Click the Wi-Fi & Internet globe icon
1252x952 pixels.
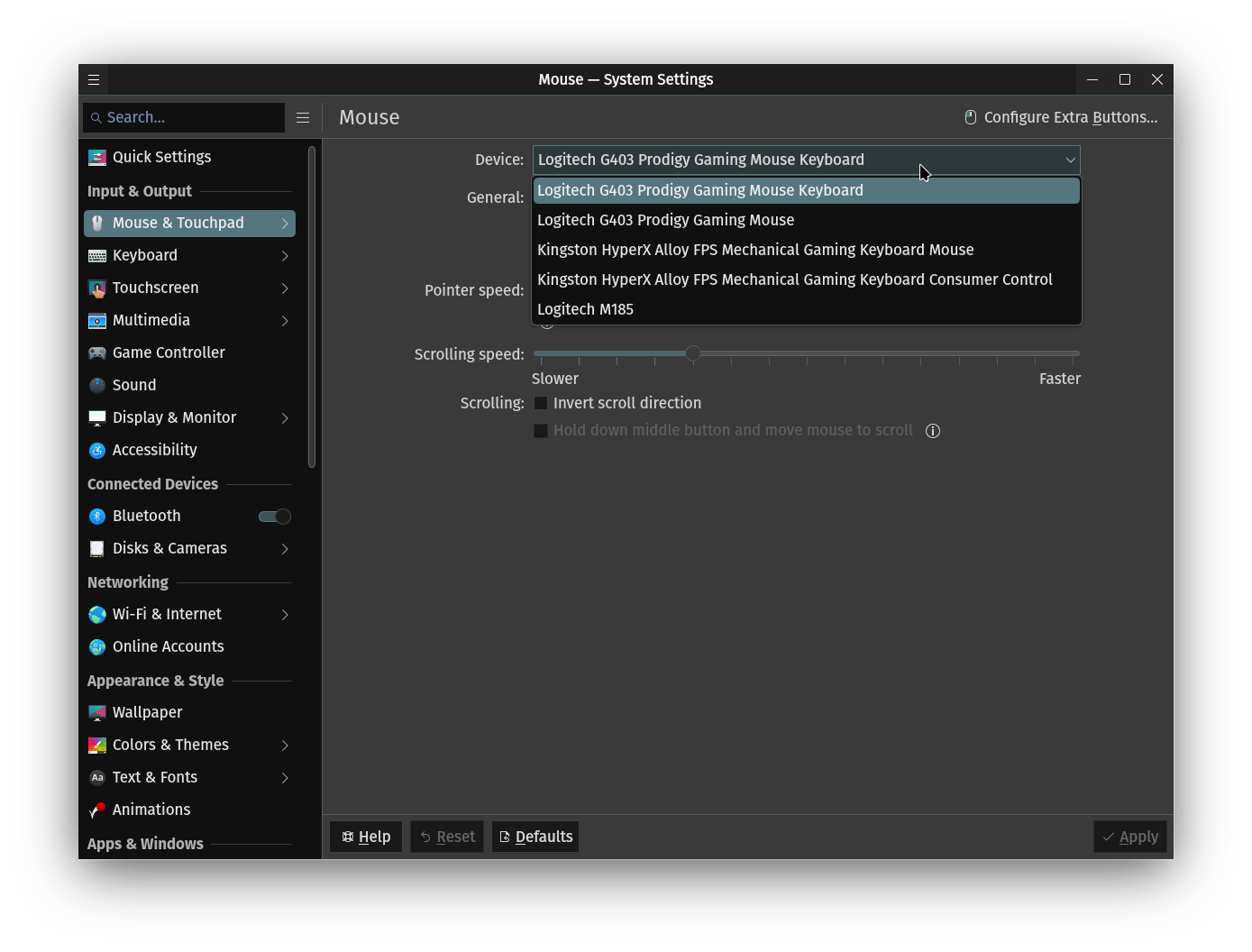coord(97,615)
